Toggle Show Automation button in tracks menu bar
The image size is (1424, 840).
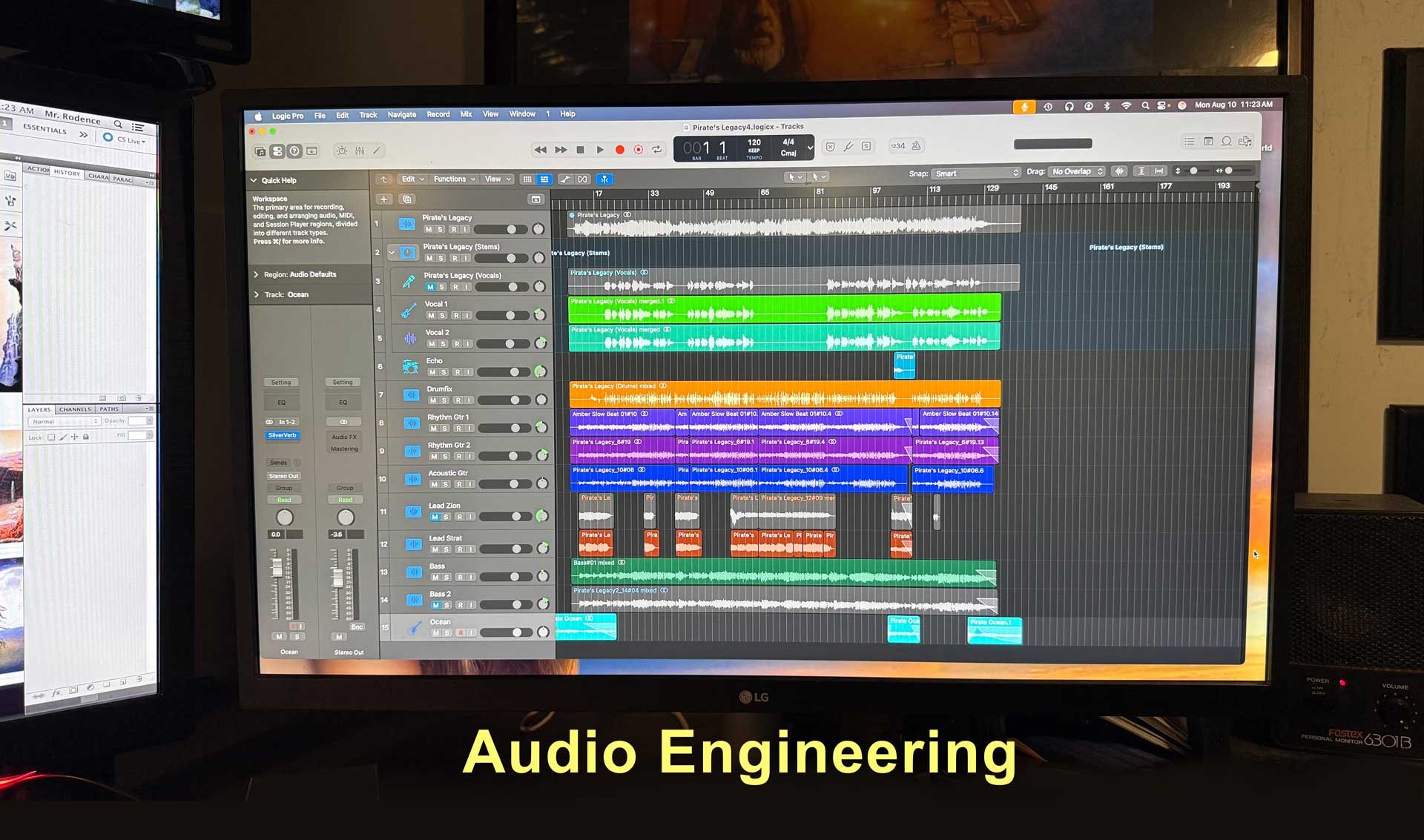tap(565, 179)
